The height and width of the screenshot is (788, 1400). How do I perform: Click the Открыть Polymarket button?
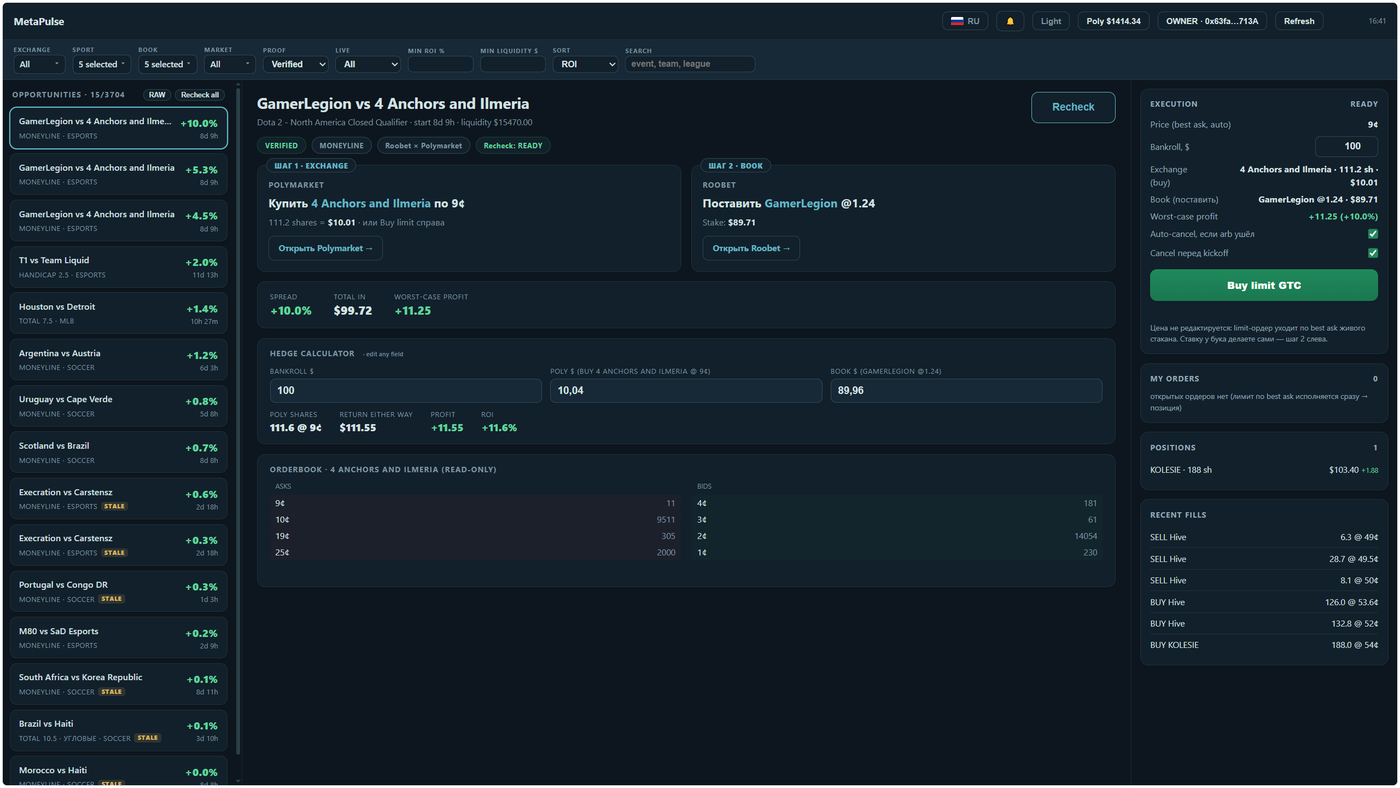point(325,248)
